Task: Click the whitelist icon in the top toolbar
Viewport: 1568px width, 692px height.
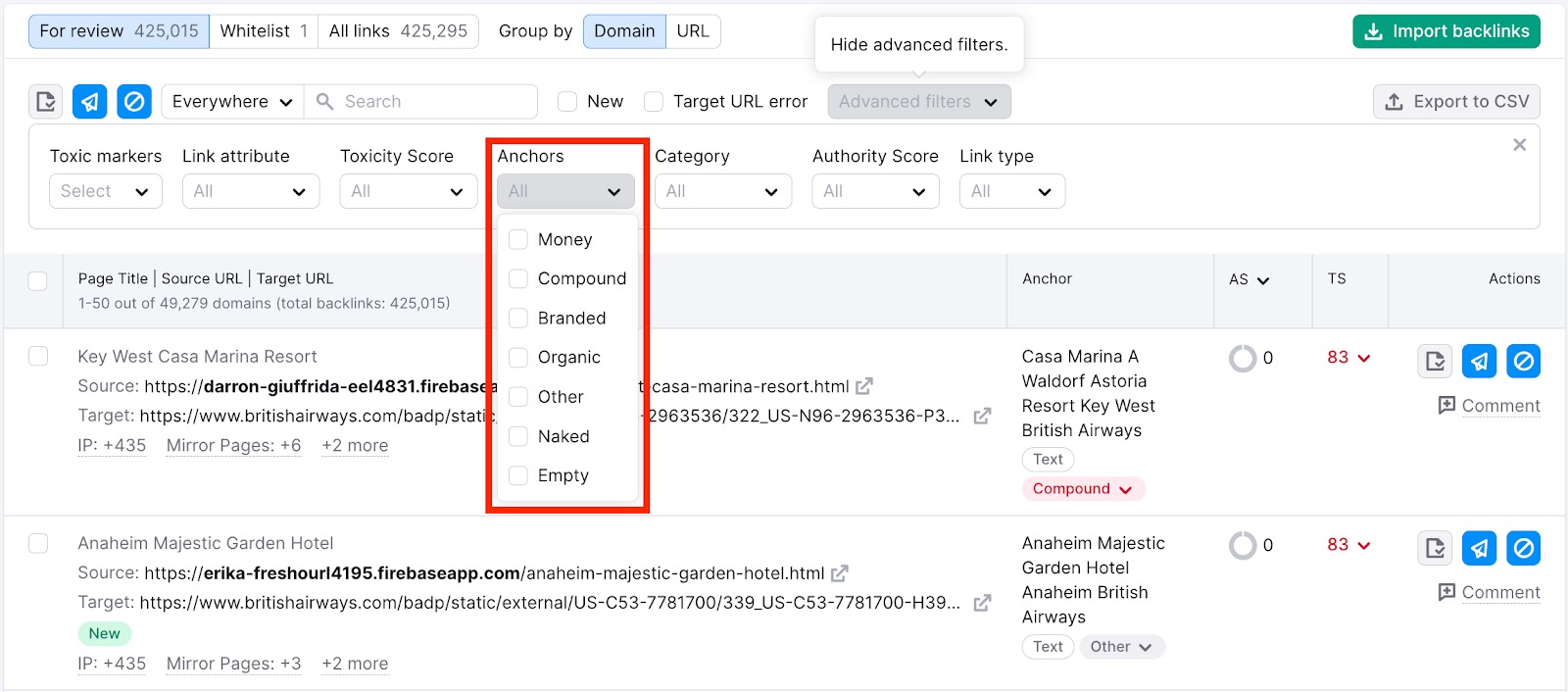Action: click(x=46, y=102)
